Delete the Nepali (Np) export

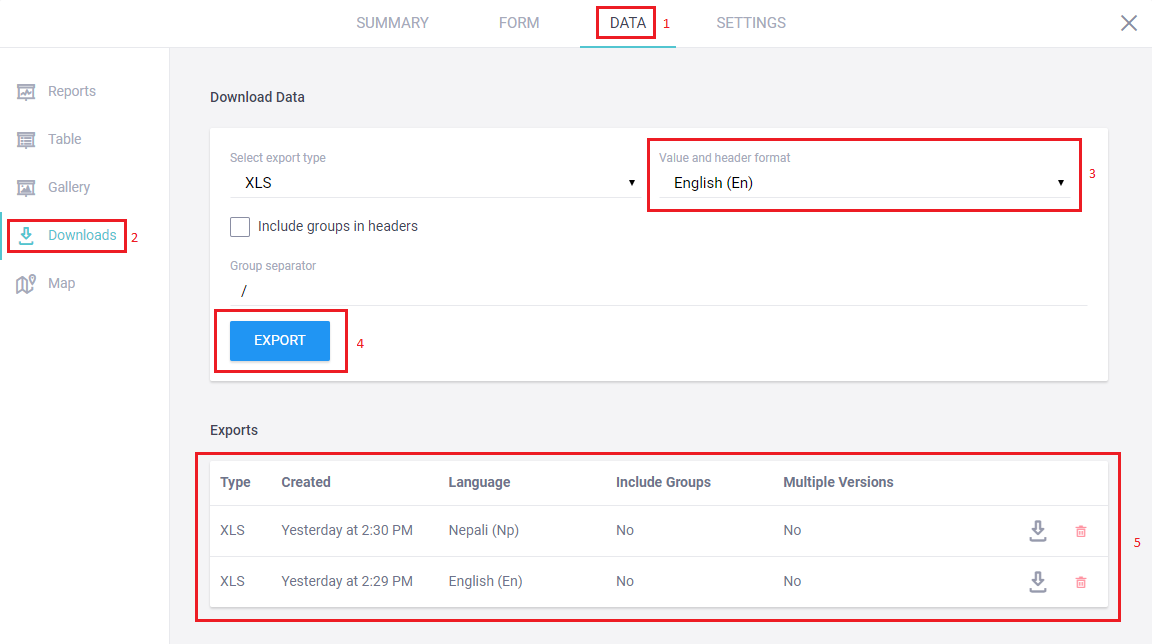pyautogui.click(x=1081, y=531)
